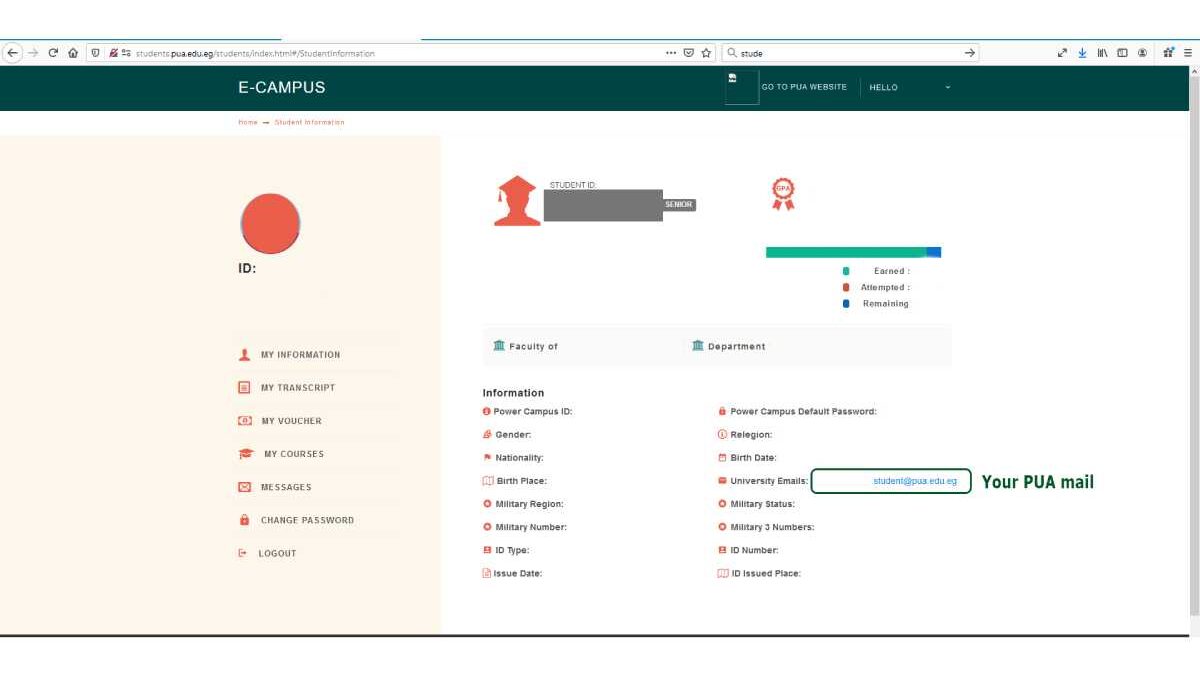This screenshot has height=675, width=1200.
Task: Click the Messages envelope icon
Action: pos(245,487)
